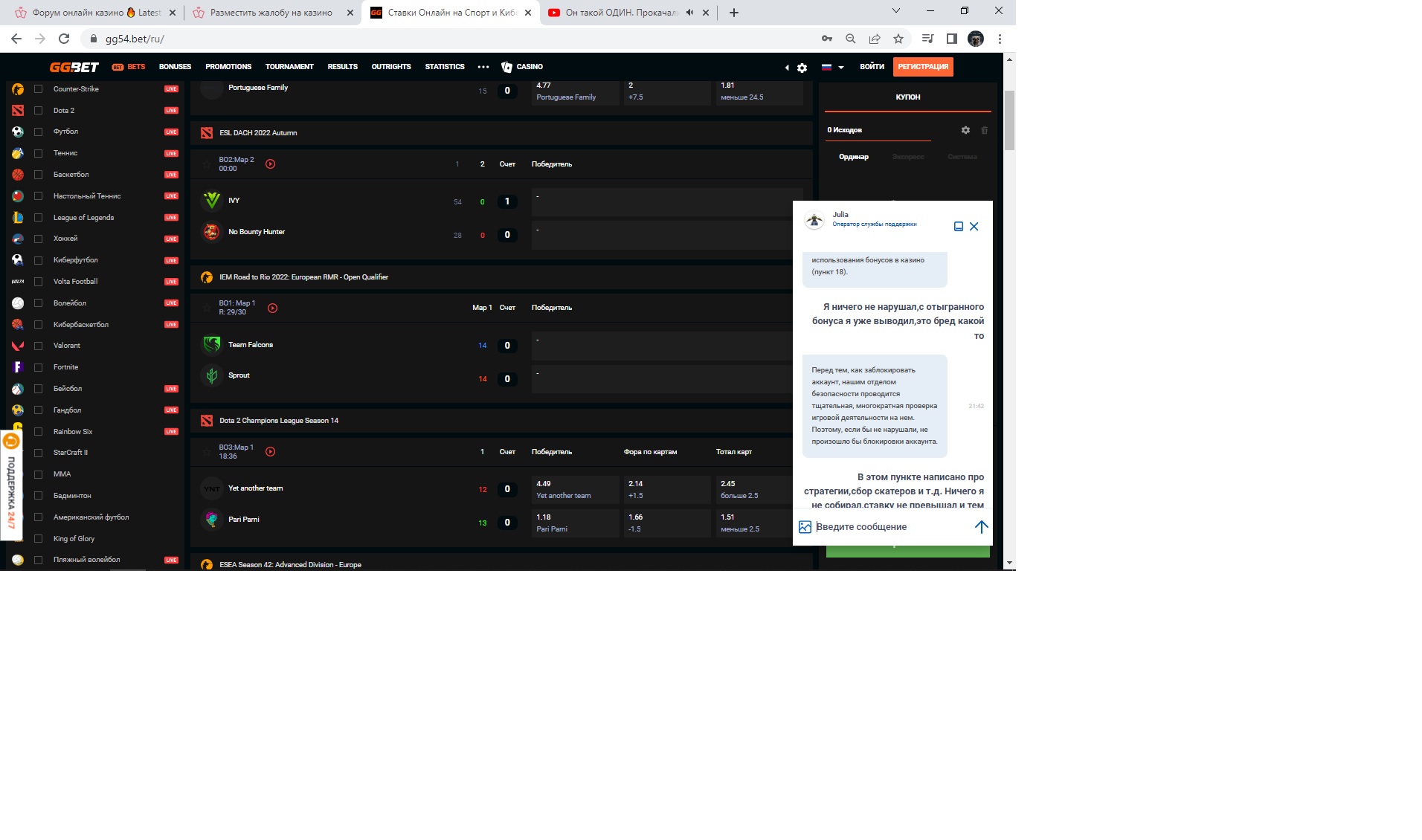1422x840 pixels.
Task: Tick the Футбол checkbox
Action: 38,132
